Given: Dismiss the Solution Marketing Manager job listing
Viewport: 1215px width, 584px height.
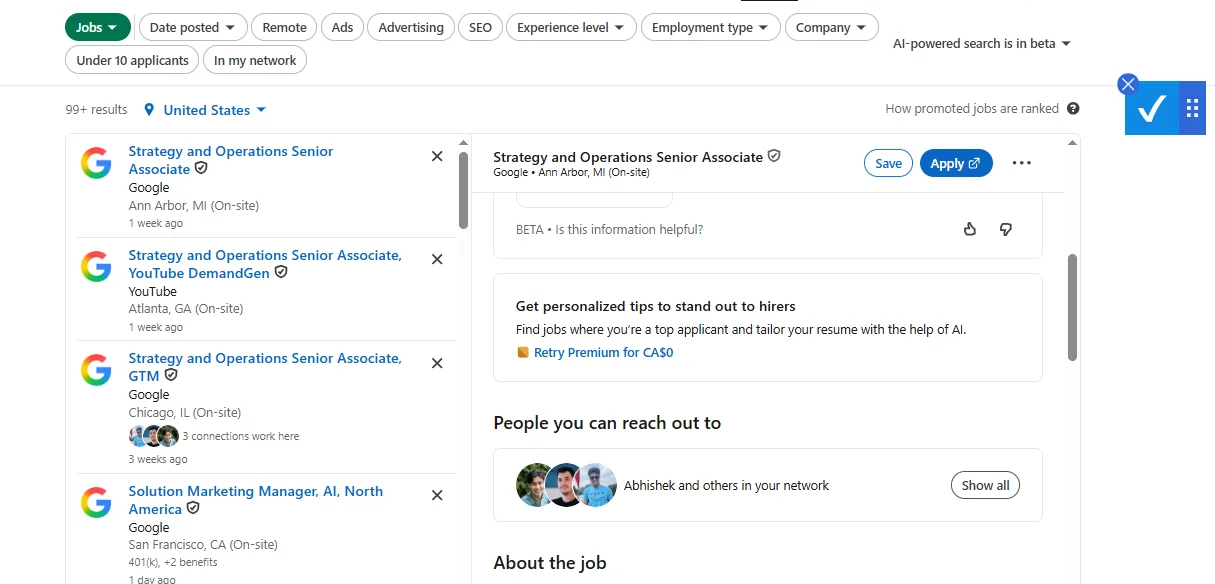Looking at the screenshot, I should point(437,495).
